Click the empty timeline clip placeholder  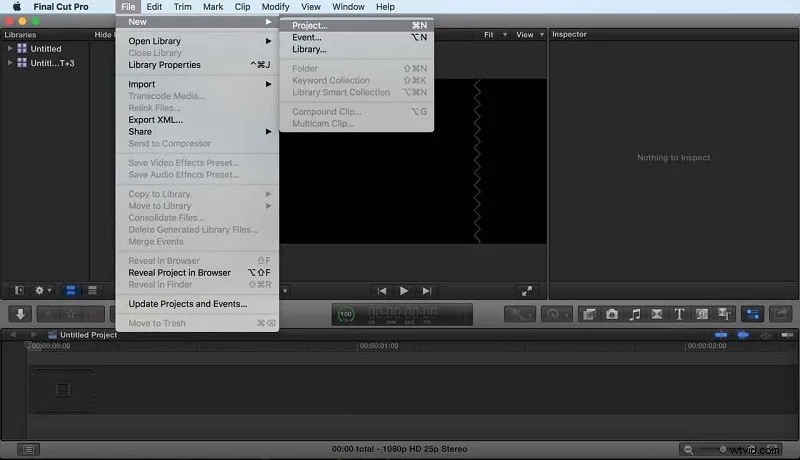[x=63, y=391]
